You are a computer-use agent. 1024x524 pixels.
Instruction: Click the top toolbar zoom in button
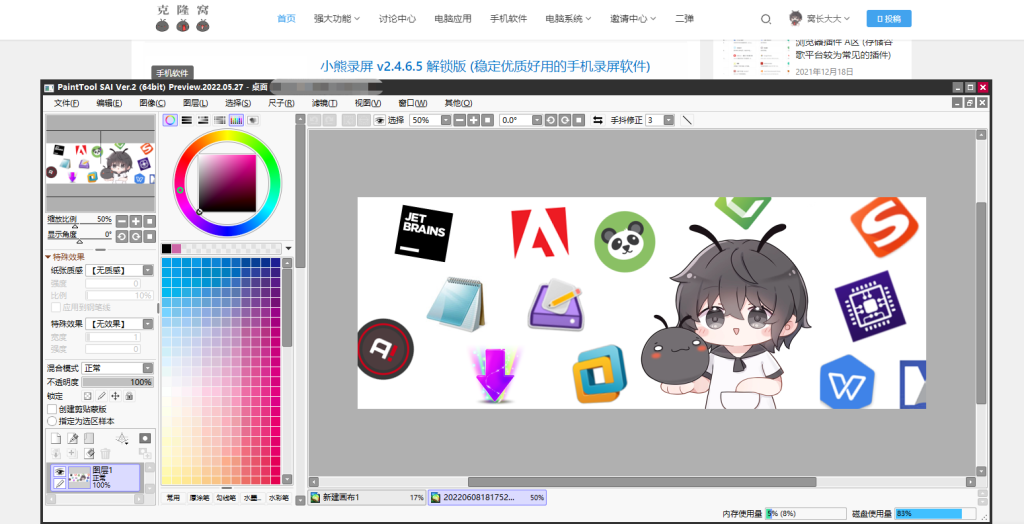[473, 120]
